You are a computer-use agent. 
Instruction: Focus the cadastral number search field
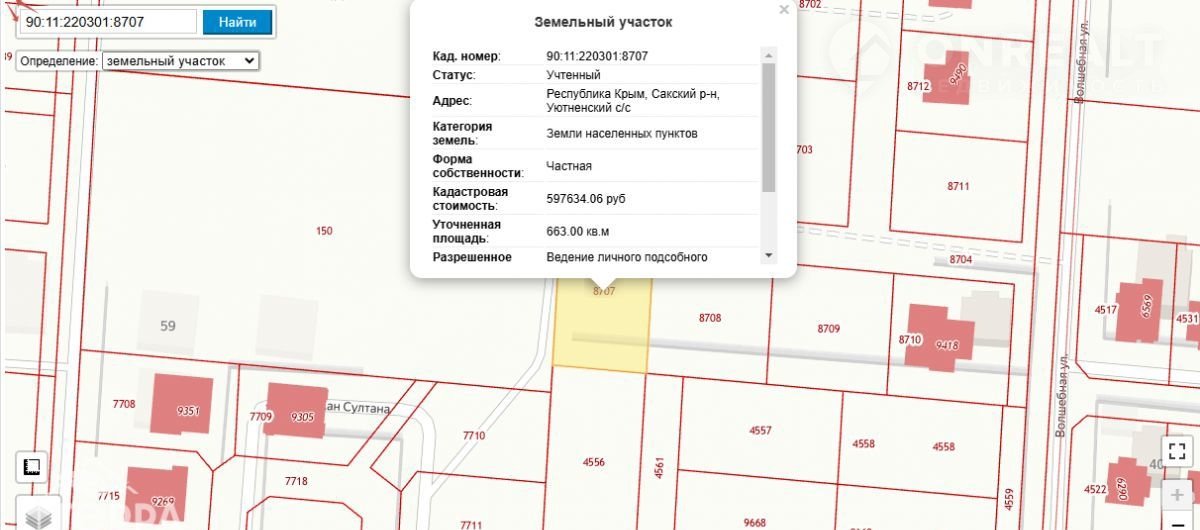click(108, 22)
